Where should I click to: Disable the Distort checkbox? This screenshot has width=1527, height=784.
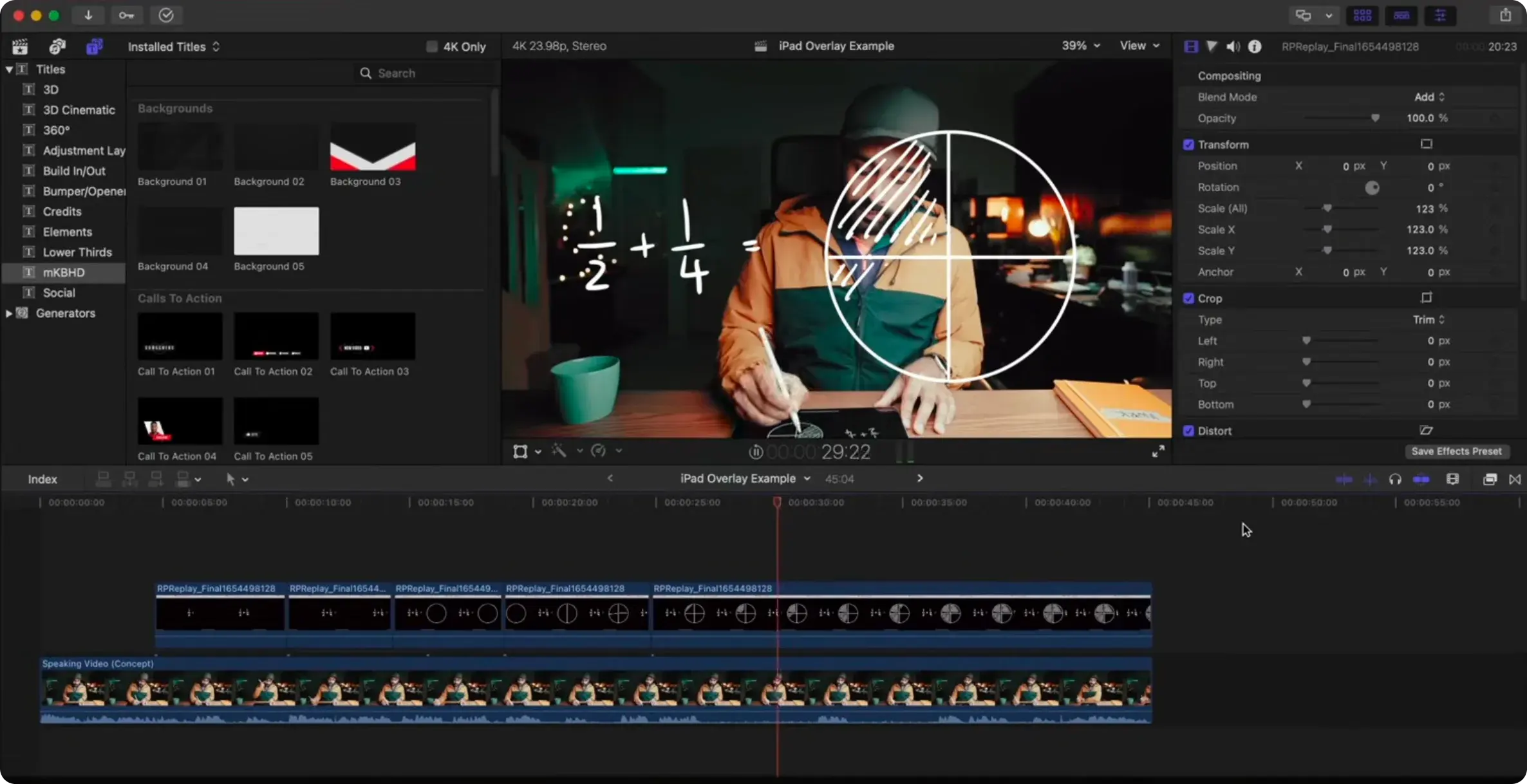coord(1188,431)
